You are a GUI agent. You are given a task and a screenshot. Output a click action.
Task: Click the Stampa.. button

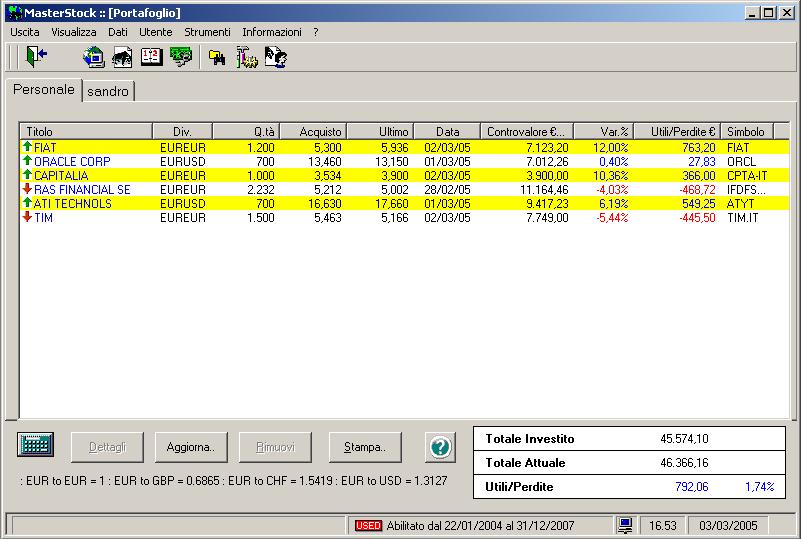[365, 447]
